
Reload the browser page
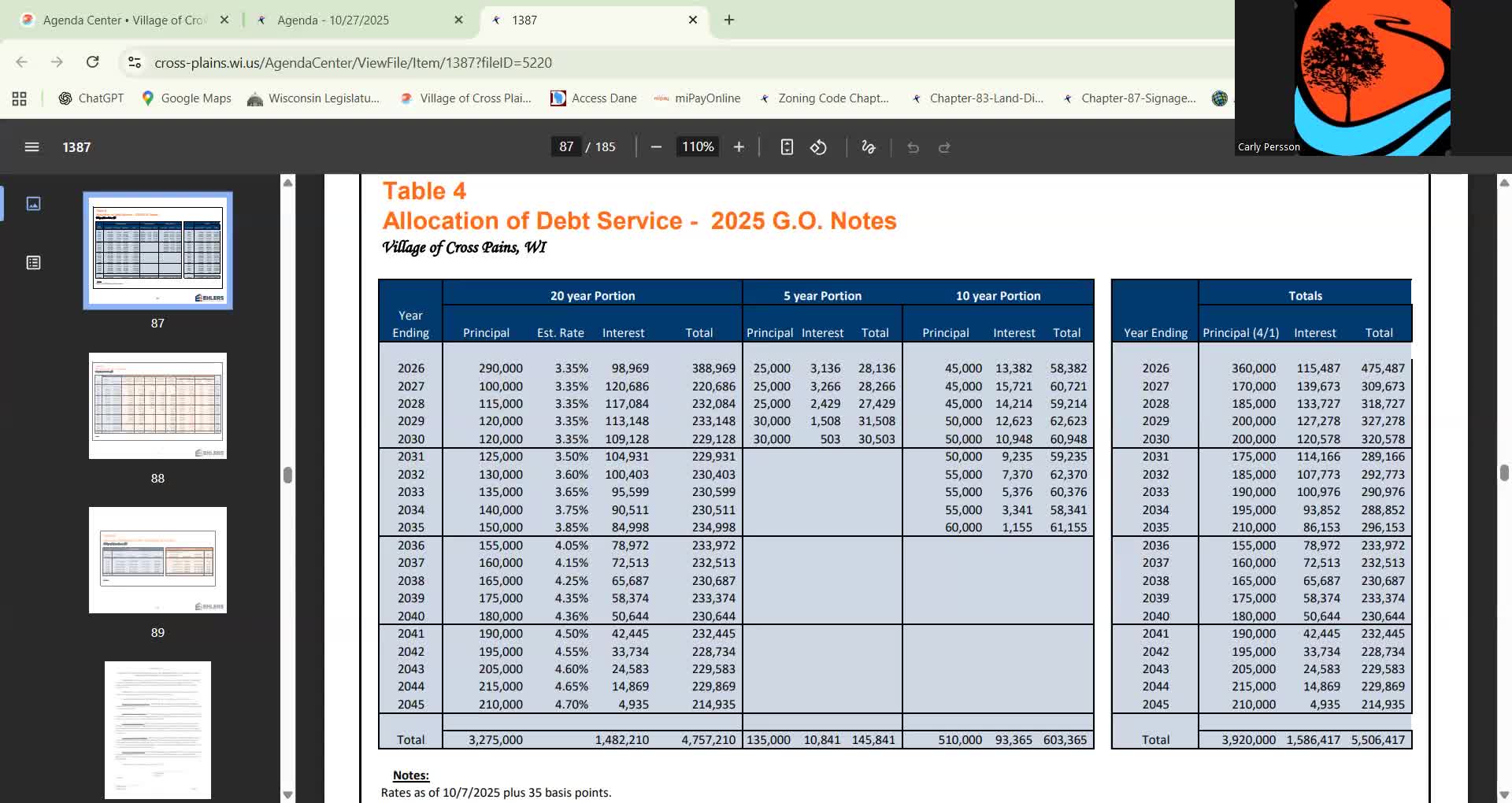tap(92, 62)
